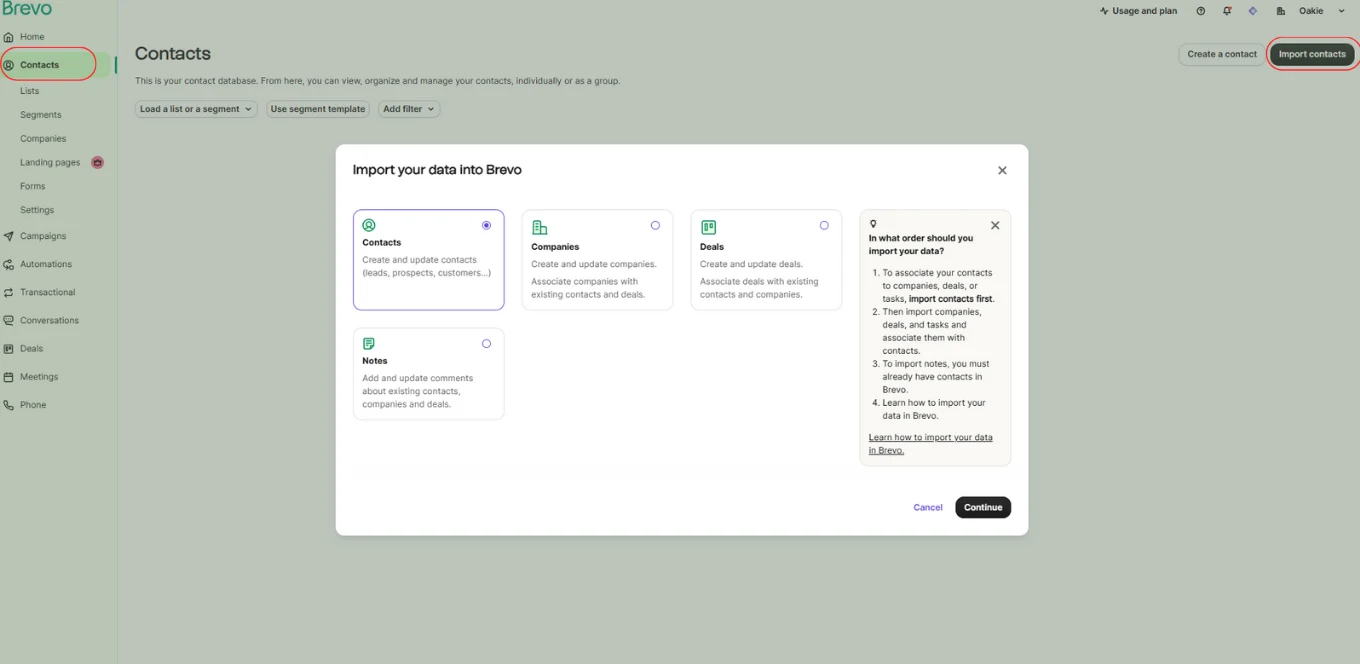Screen dimensions: 1360x664
Task: Click the Home house icon in sidebar
Action: point(9,37)
